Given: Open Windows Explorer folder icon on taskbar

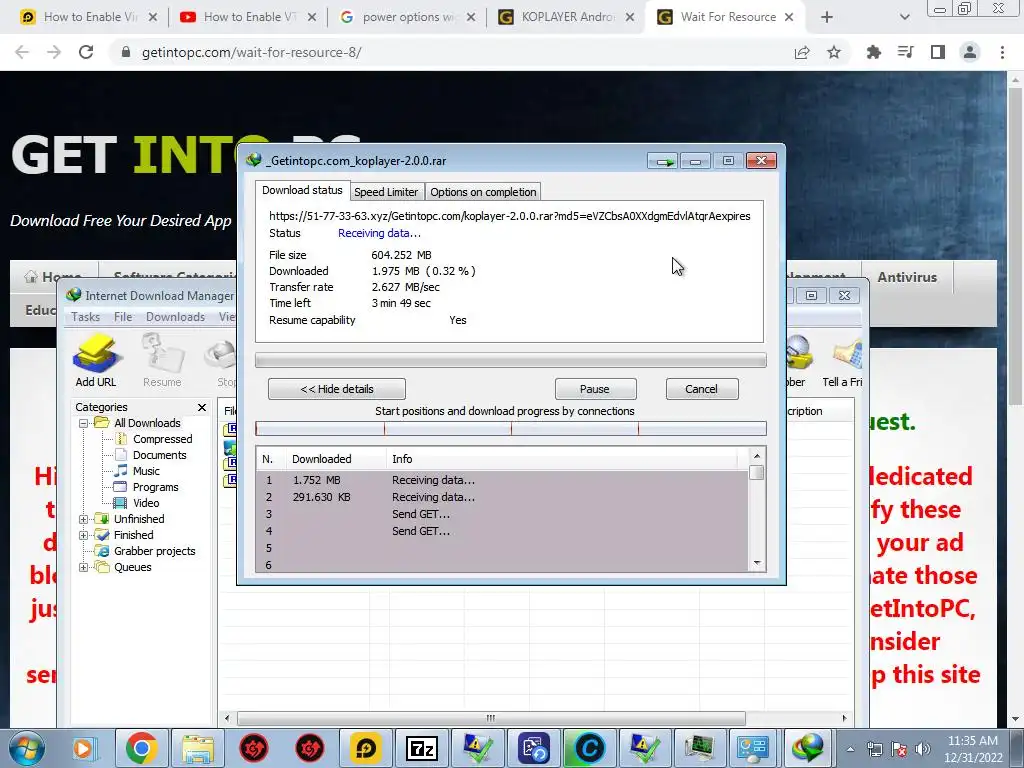Looking at the screenshot, I should coord(197,748).
